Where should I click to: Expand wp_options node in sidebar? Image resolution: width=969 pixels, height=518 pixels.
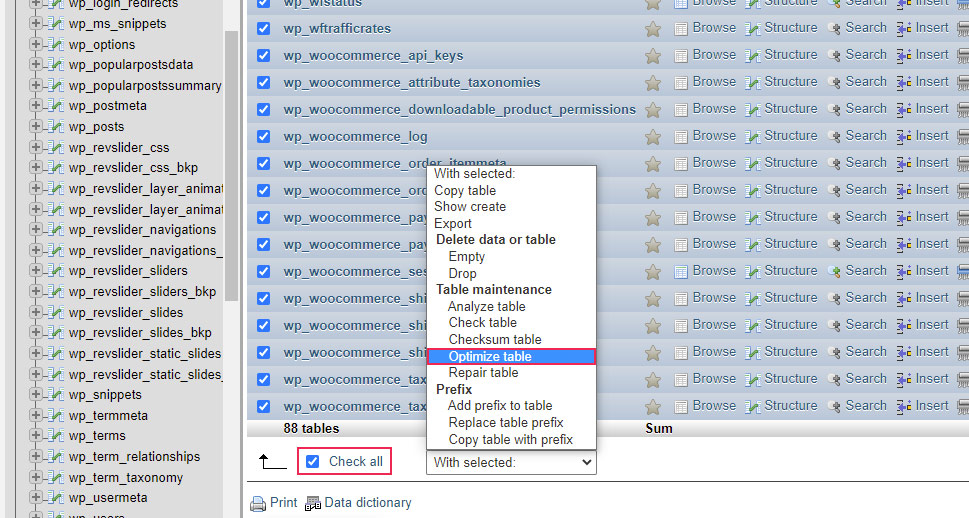36,45
